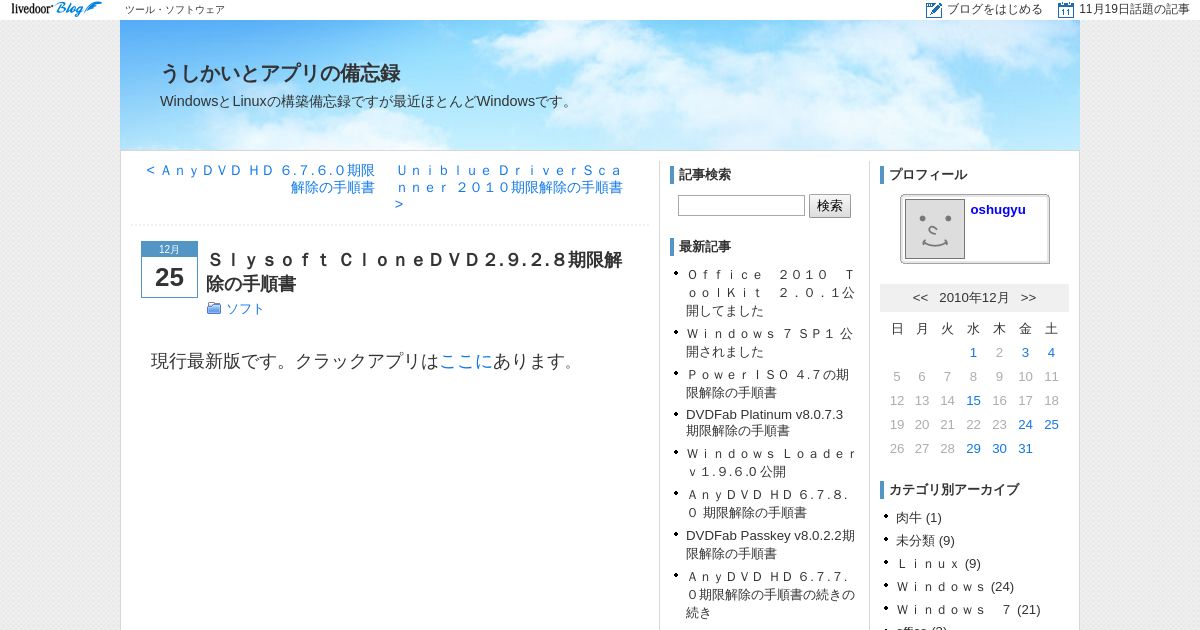This screenshot has width=1200, height=630.
Task: Click the プロフィール section heading
Action: tap(928, 175)
